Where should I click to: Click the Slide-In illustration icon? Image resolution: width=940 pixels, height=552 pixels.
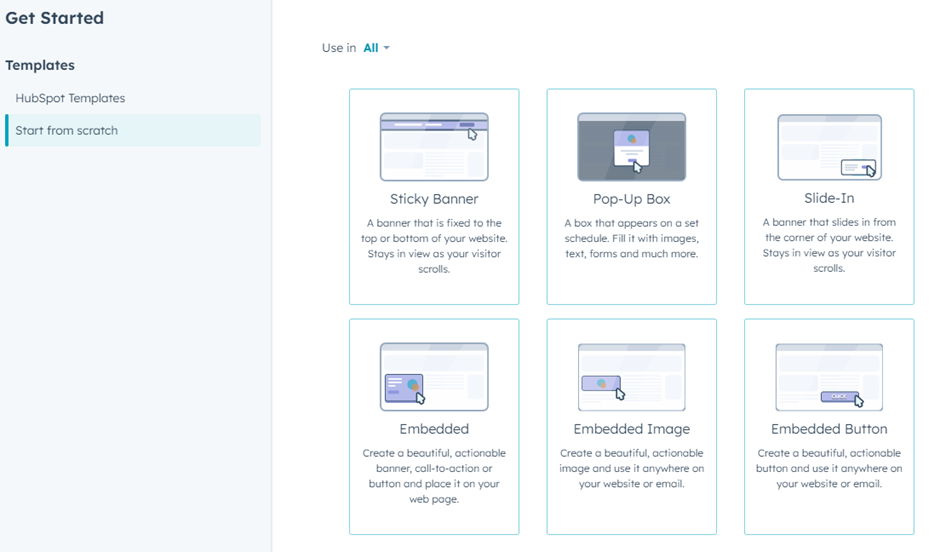pos(829,147)
